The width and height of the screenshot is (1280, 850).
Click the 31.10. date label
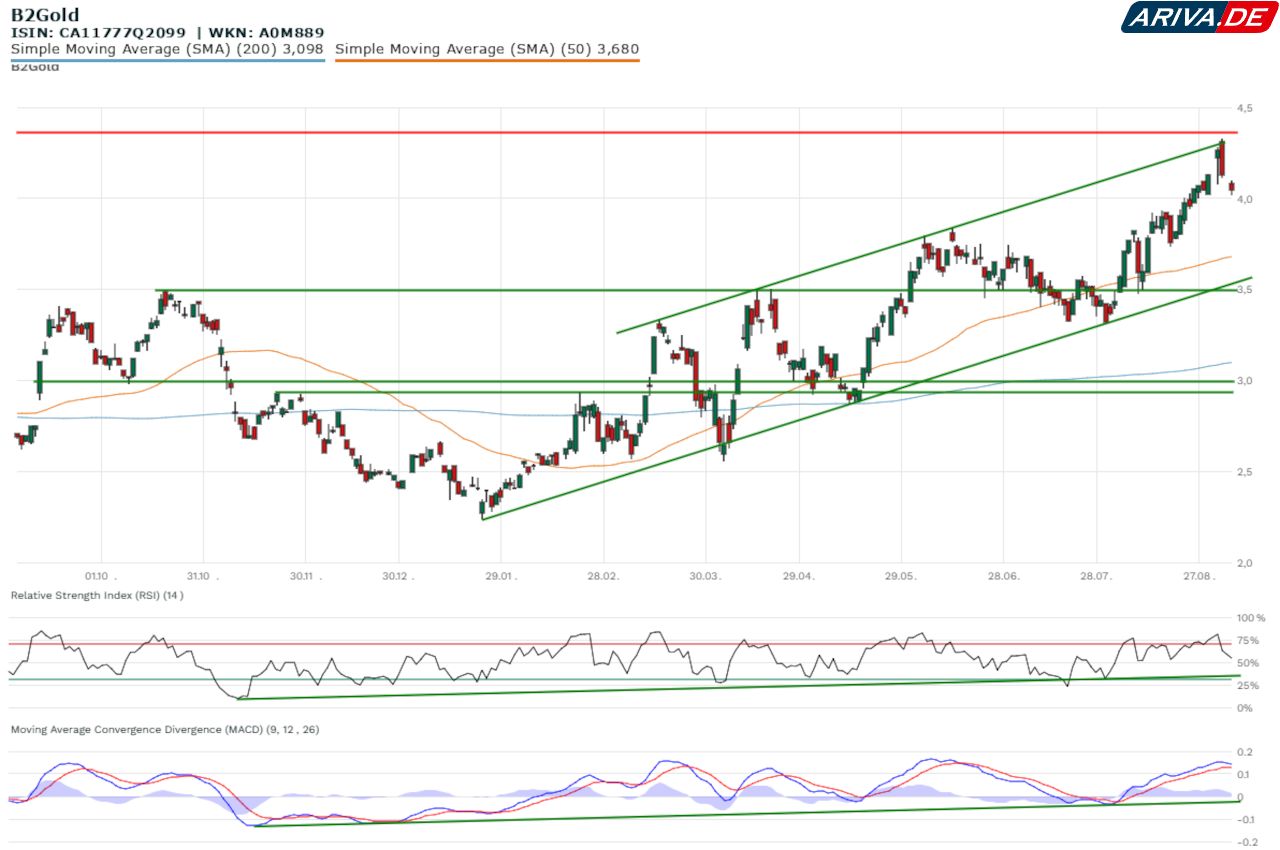(203, 576)
